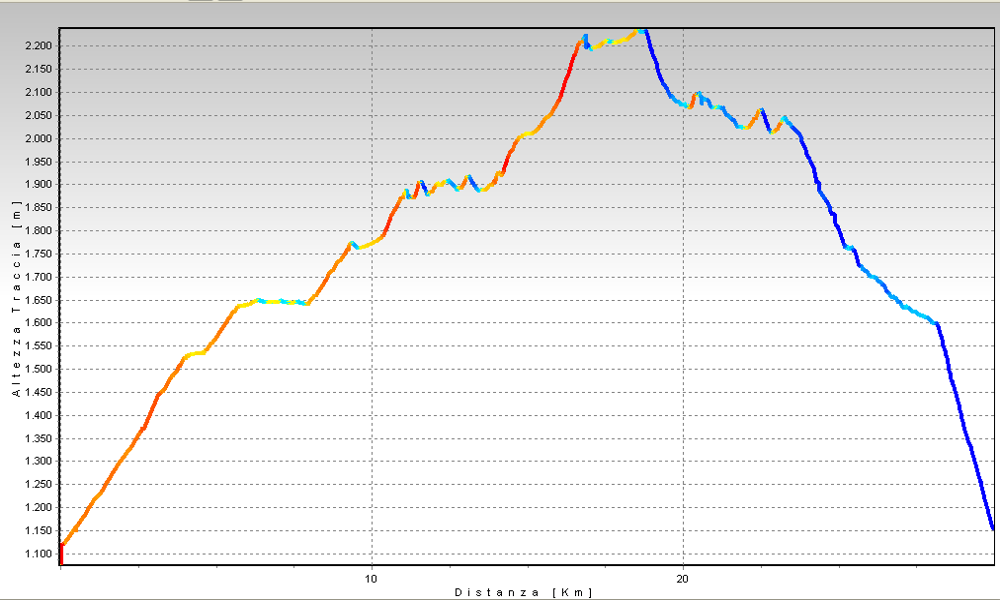Select the 20 km label on the distance axis
The width and height of the screenshot is (1000, 600).
[683, 578]
